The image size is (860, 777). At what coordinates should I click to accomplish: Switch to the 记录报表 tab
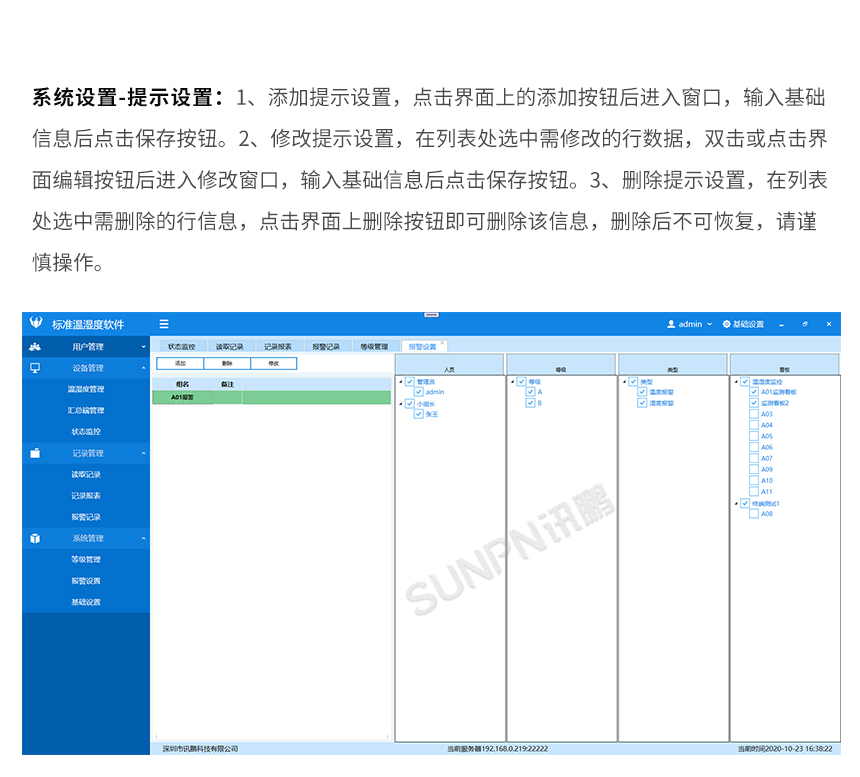[x=278, y=347]
